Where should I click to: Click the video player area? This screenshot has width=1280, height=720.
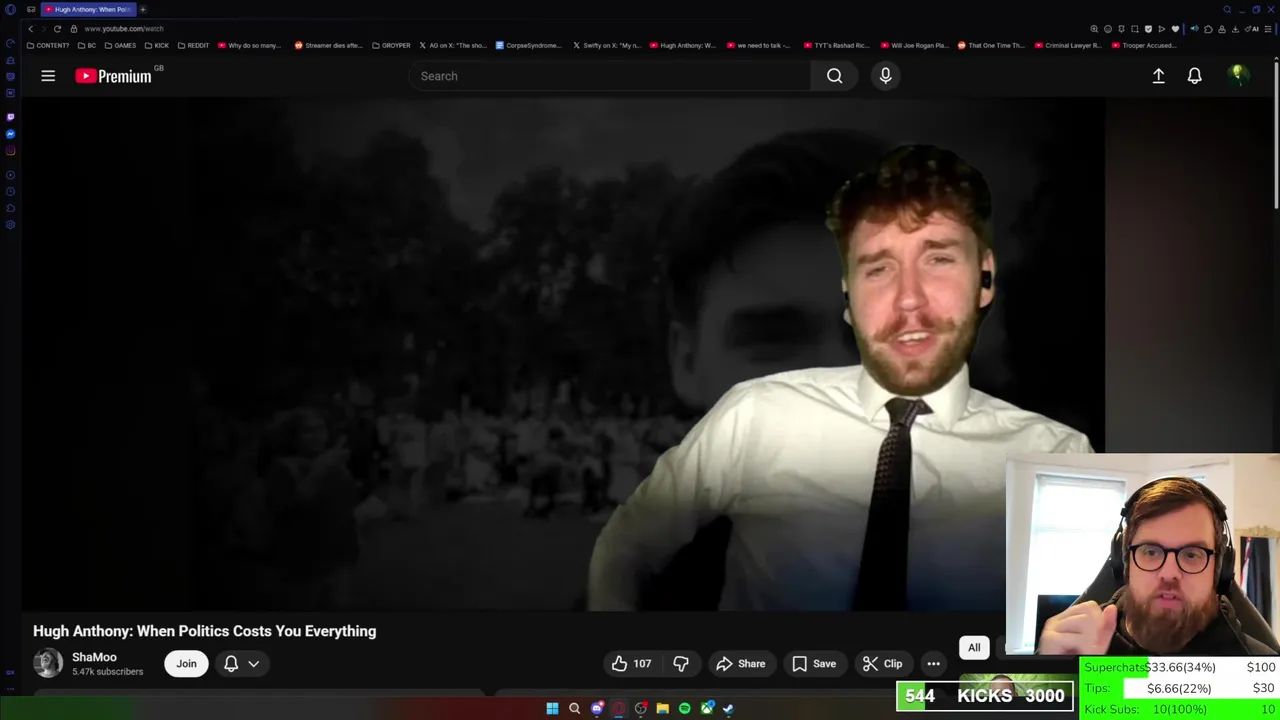click(x=564, y=355)
